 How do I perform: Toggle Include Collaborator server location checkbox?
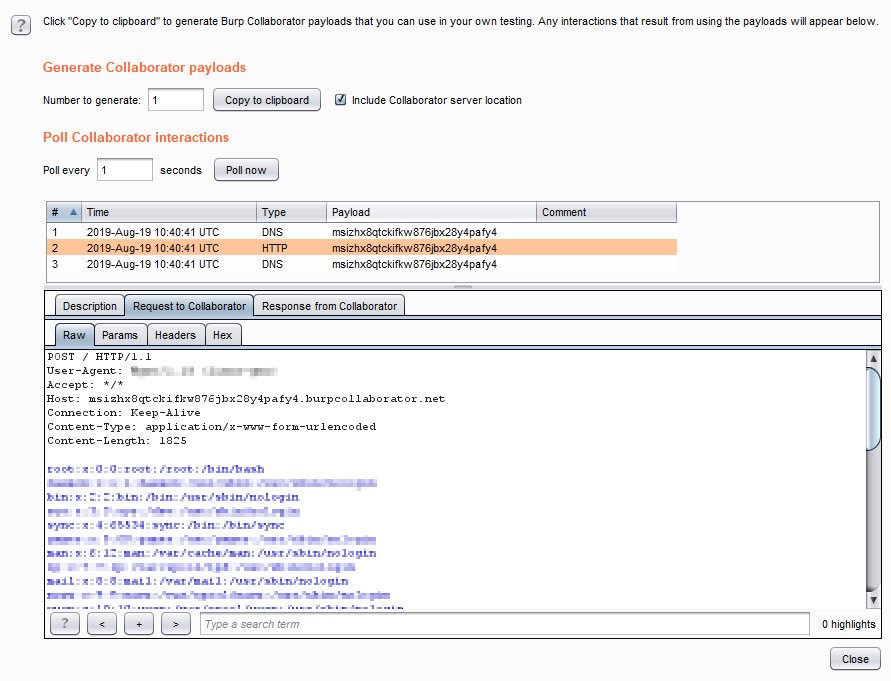coord(340,99)
